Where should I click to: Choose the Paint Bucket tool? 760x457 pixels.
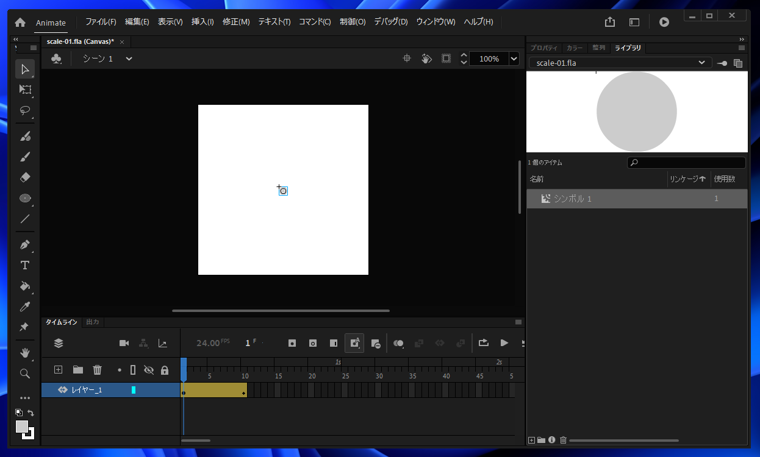(25, 287)
